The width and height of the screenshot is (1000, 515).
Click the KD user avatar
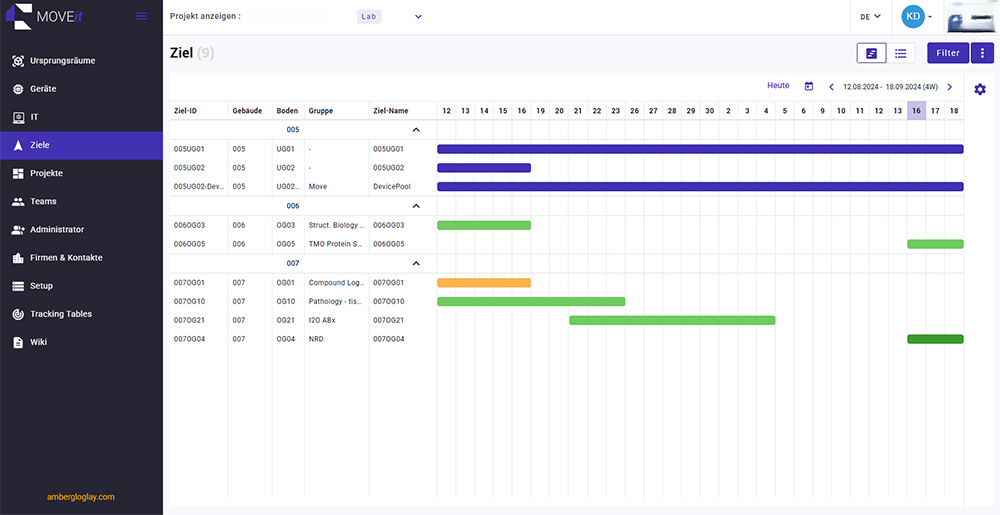(x=913, y=17)
